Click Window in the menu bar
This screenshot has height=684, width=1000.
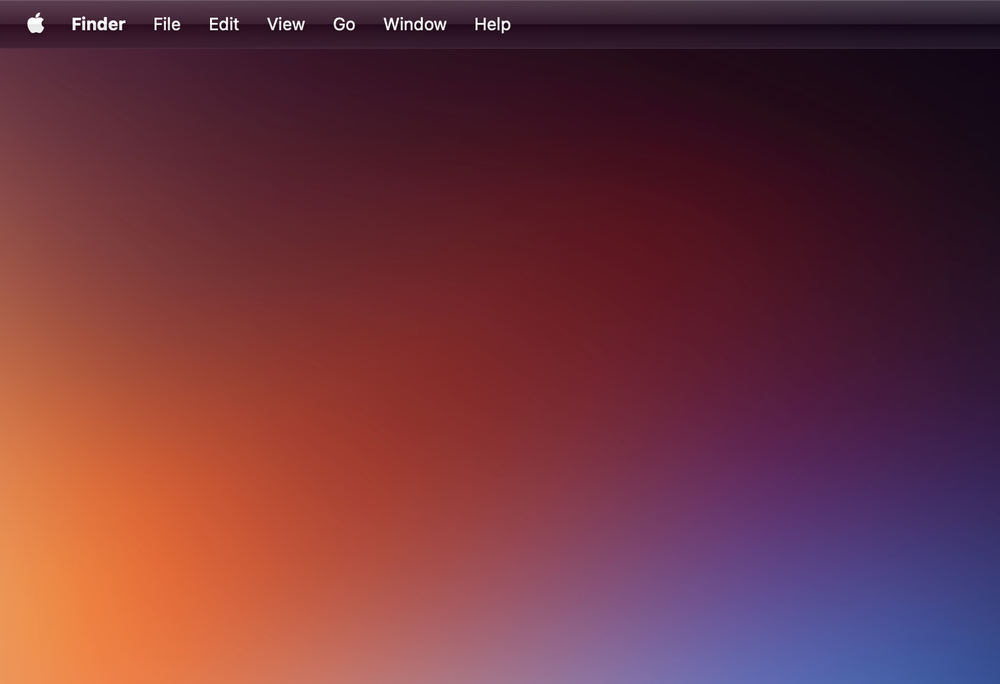pos(415,24)
